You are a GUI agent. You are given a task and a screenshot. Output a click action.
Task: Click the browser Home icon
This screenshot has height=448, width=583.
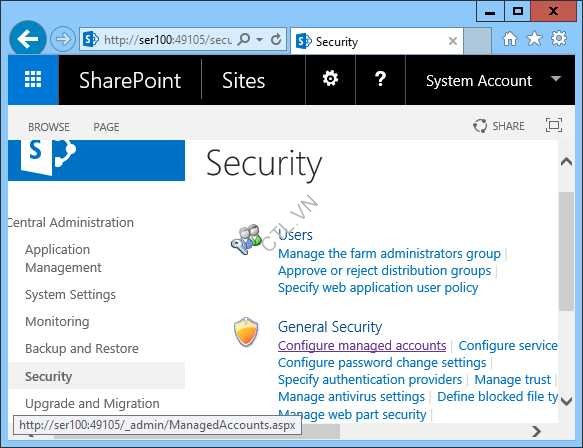coord(510,39)
